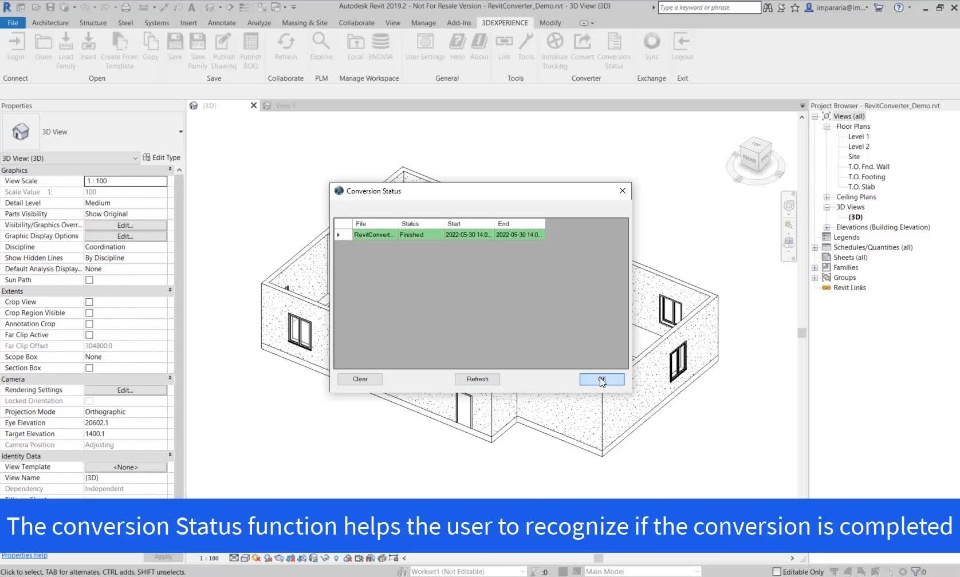Click the Refresh icon in Collaborate panel
Image resolution: width=960 pixels, height=577 pixels.
(x=285, y=47)
